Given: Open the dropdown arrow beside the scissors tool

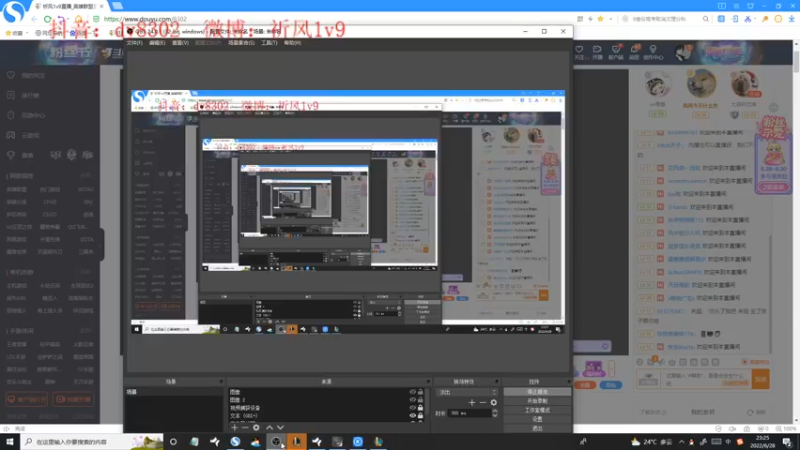Looking at the screenshot, I should (x=756, y=19).
